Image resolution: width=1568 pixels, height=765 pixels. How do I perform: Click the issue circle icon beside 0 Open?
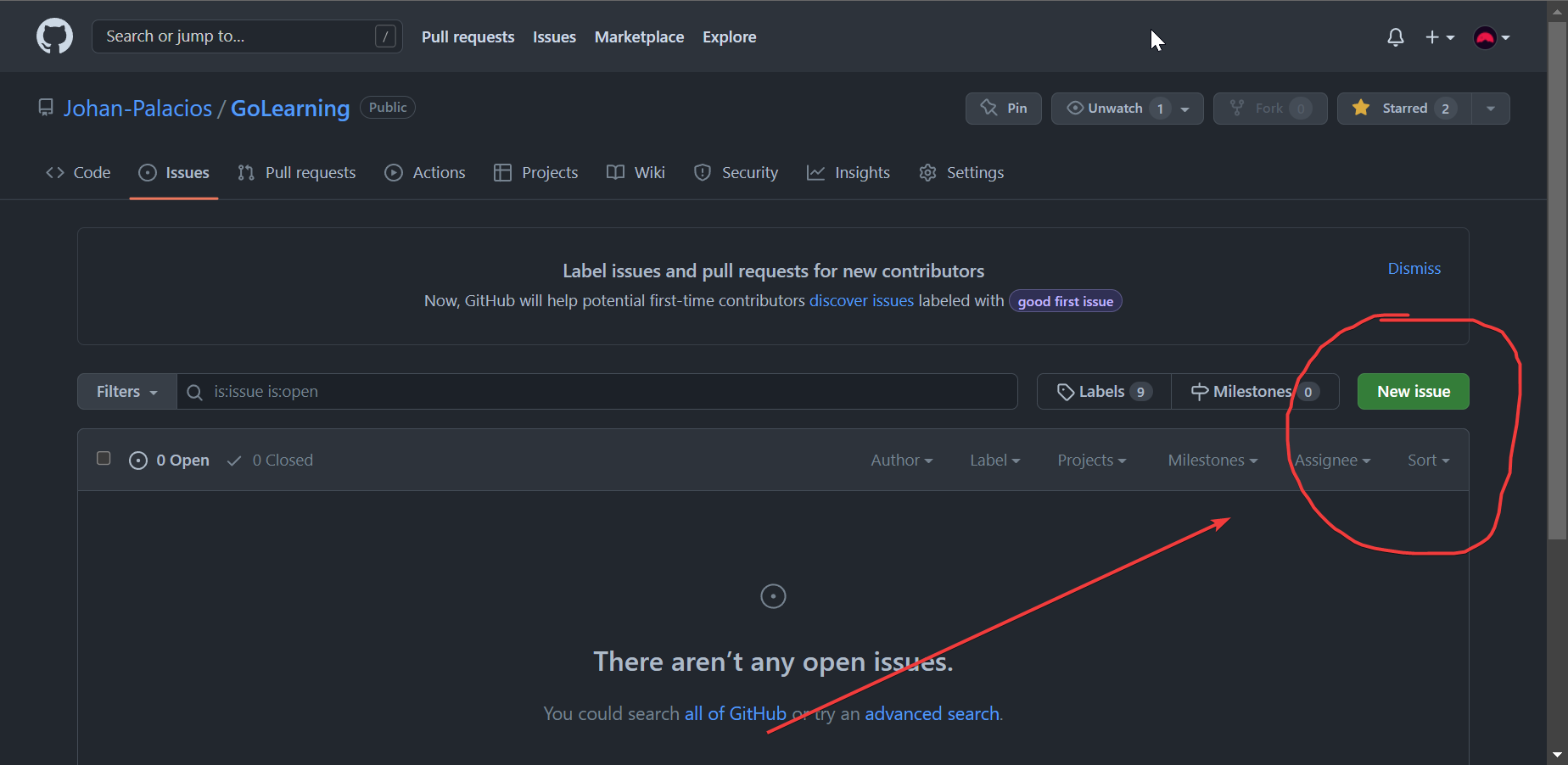tap(138, 461)
